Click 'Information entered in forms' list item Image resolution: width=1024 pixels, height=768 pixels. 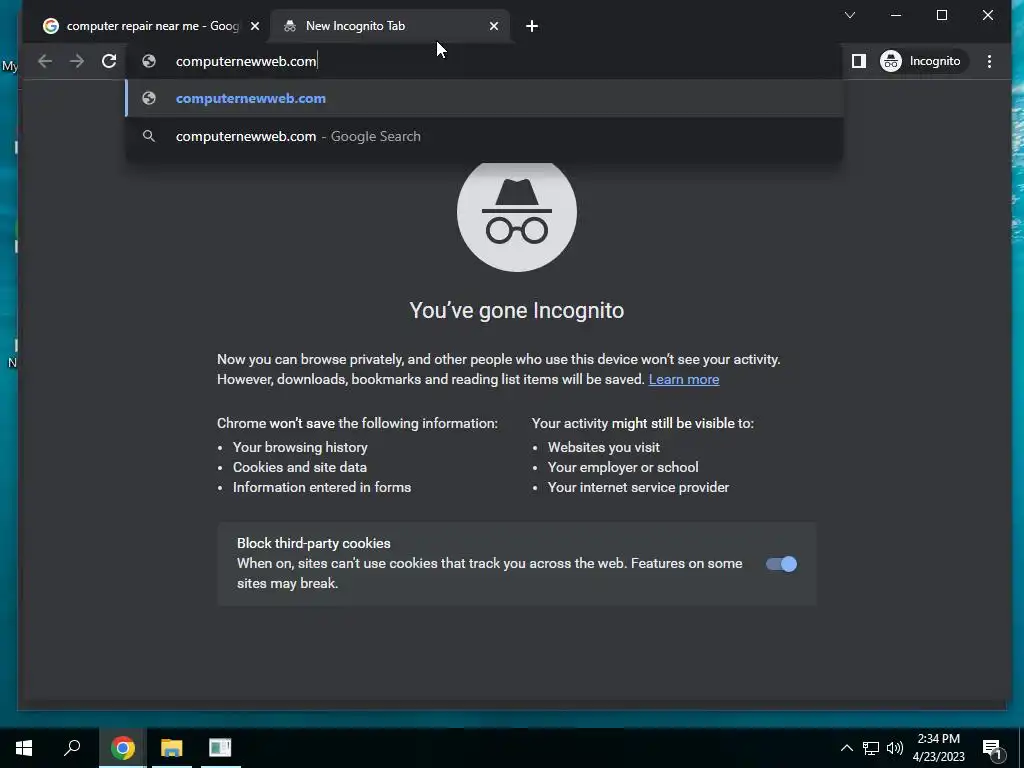tap(322, 488)
